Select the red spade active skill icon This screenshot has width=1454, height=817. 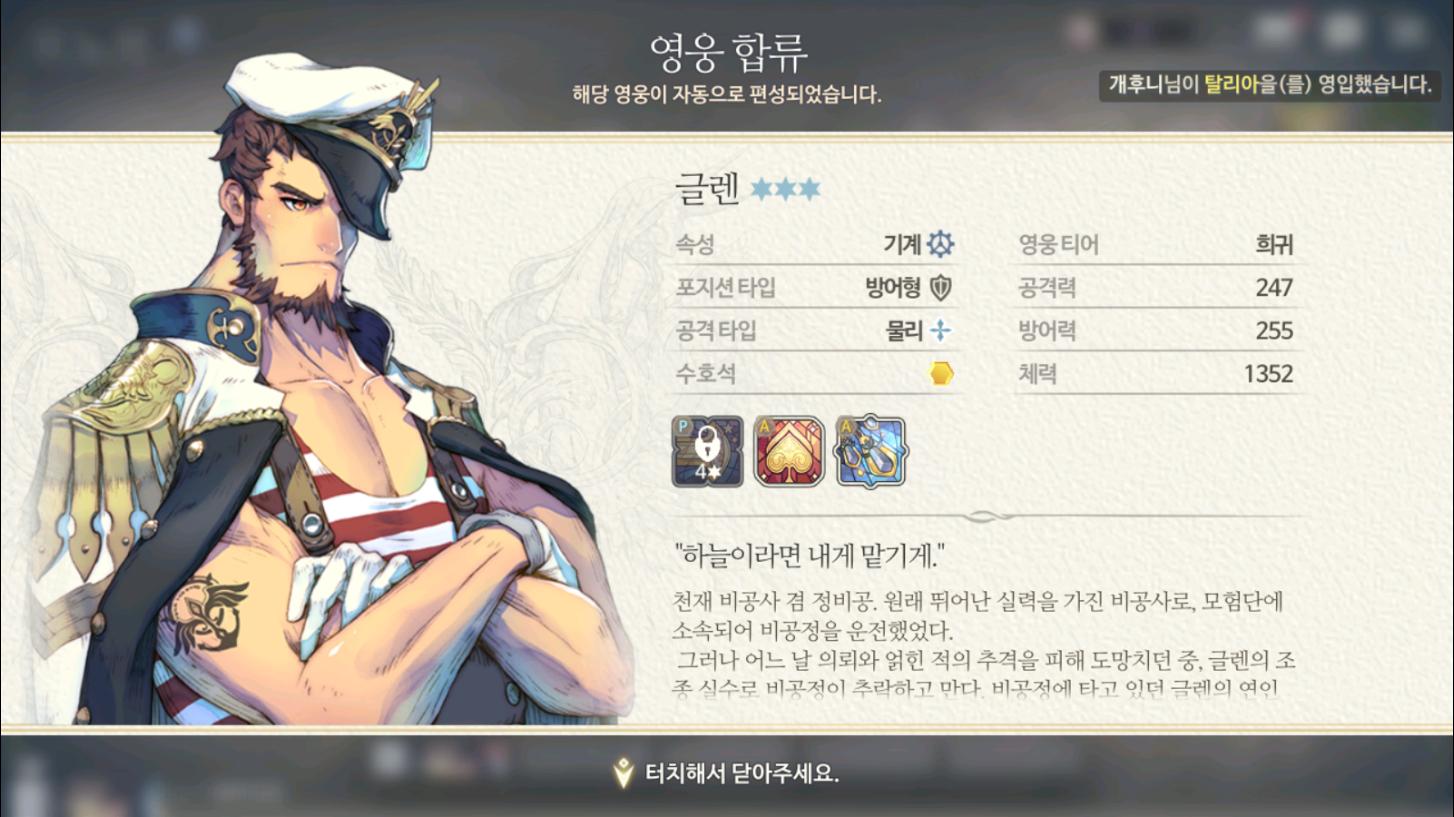tap(789, 451)
